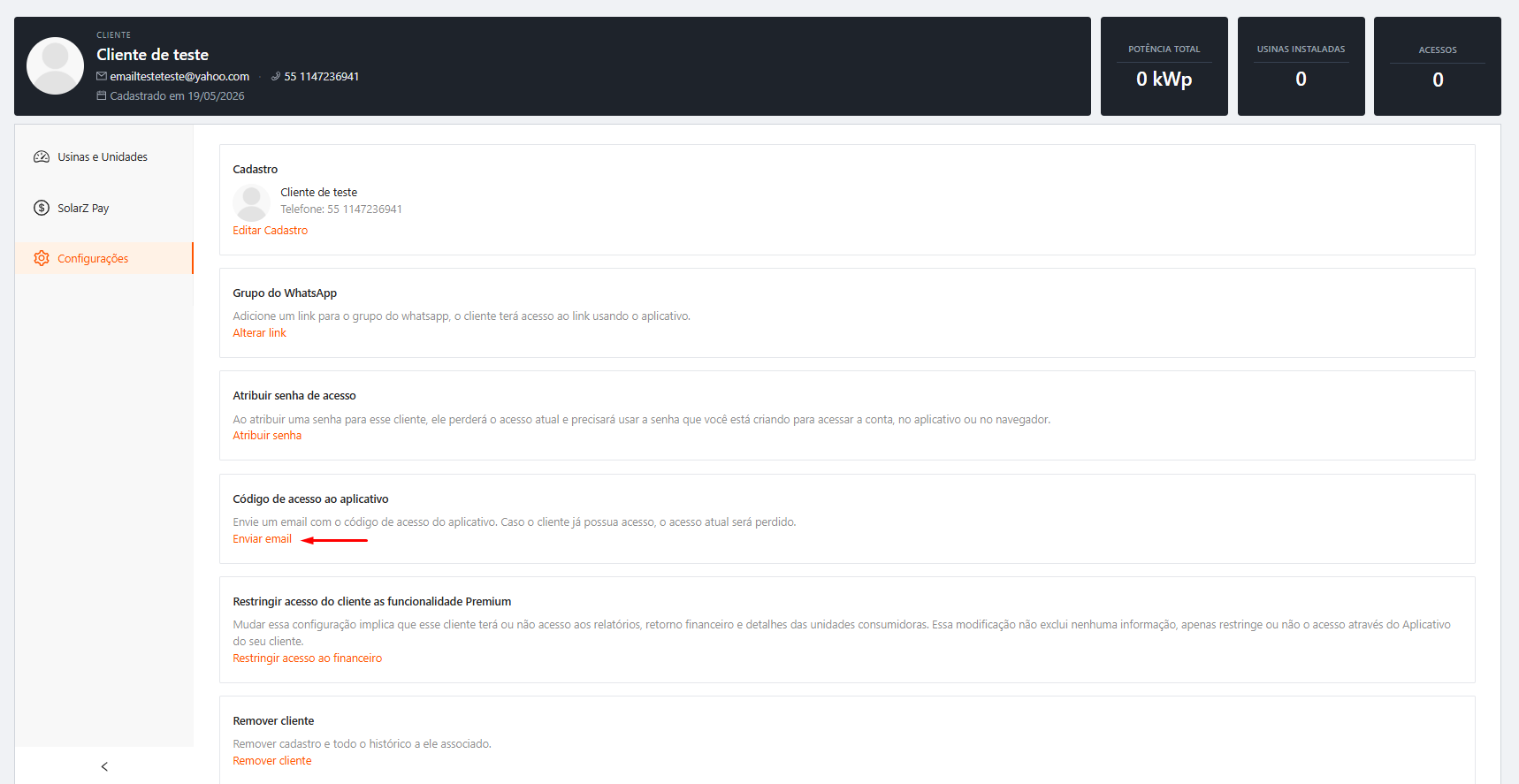Image resolution: width=1519 pixels, height=784 pixels.
Task: Click the Usinas Instaladas counter card
Action: [1301, 66]
